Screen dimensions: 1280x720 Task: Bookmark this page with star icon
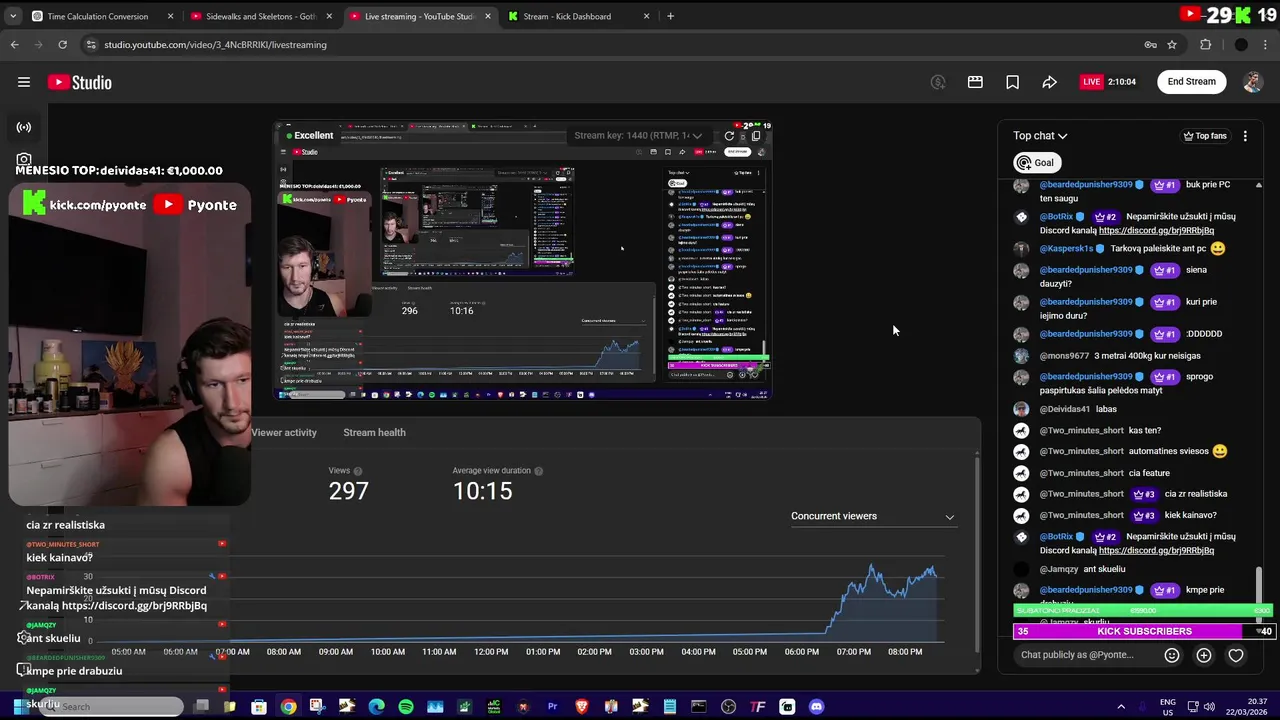pos(1172,44)
